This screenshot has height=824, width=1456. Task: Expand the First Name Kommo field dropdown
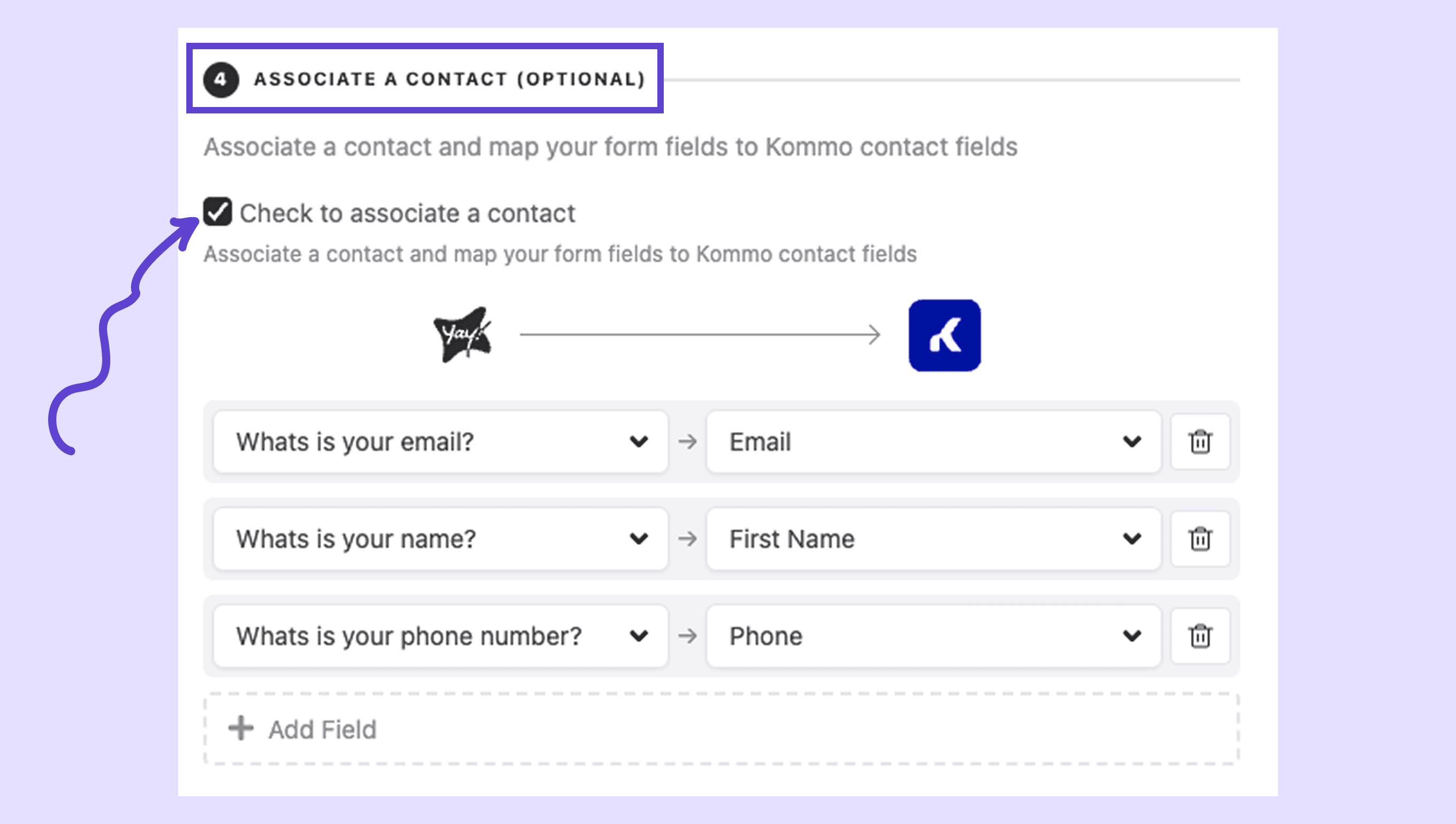(x=934, y=539)
